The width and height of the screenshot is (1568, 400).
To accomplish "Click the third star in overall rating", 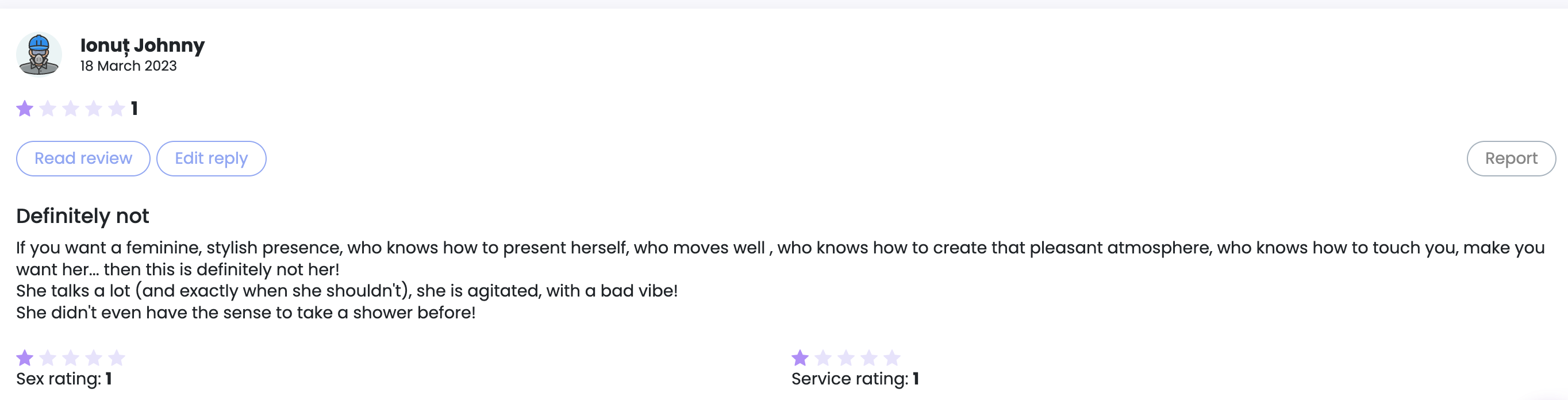I will click(71, 109).
